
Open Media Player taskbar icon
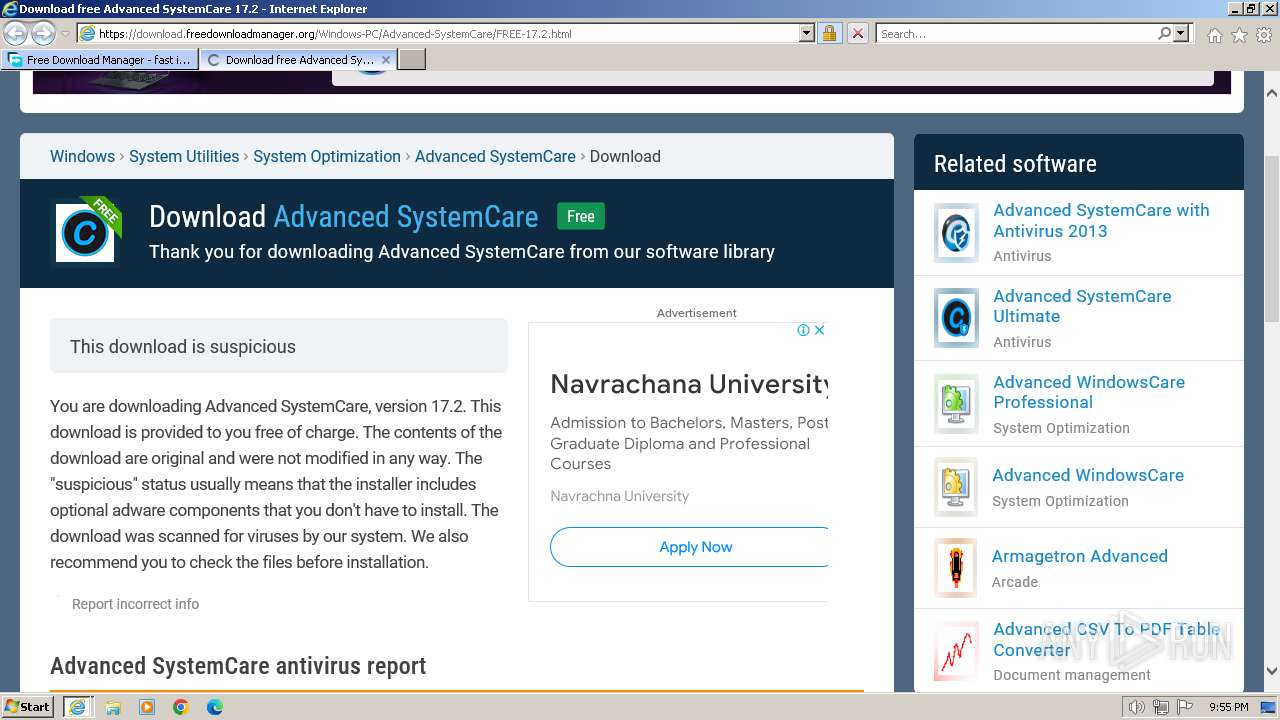147,707
